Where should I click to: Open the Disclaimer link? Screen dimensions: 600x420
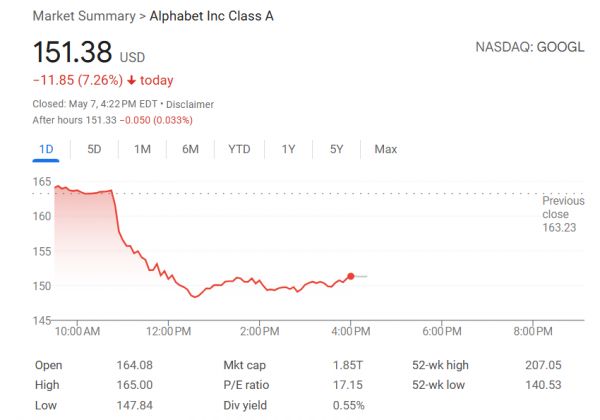coord(189,104)
